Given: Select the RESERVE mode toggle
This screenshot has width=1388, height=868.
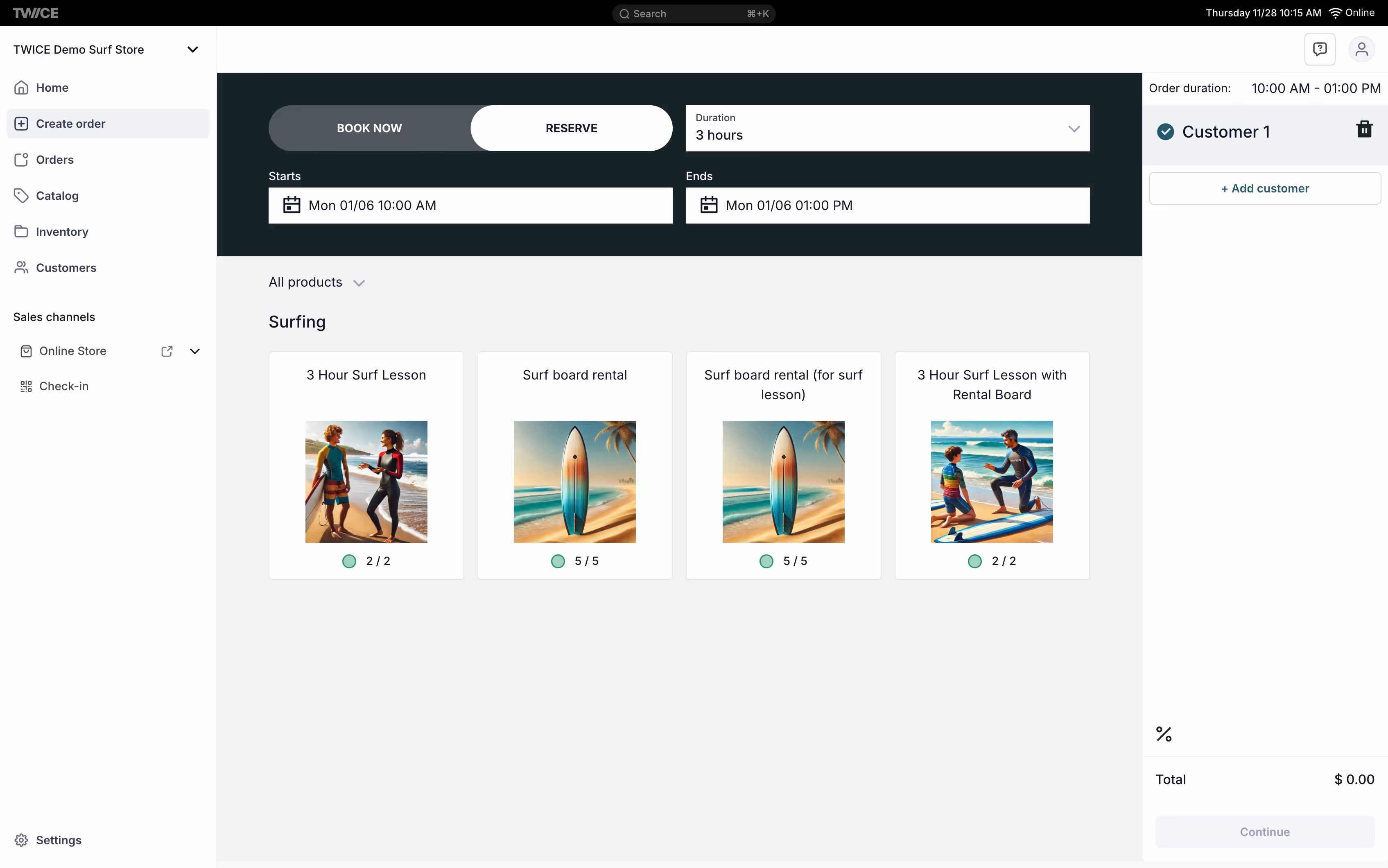Looking at the screenshot, I should [571, 128].
